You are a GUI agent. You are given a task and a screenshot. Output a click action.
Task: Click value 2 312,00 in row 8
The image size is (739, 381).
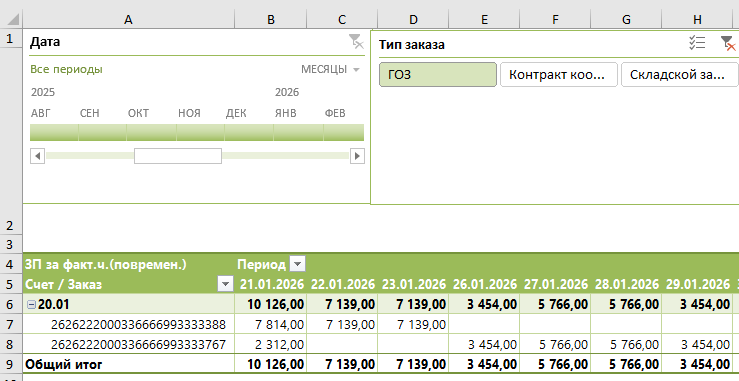[271, 344]
